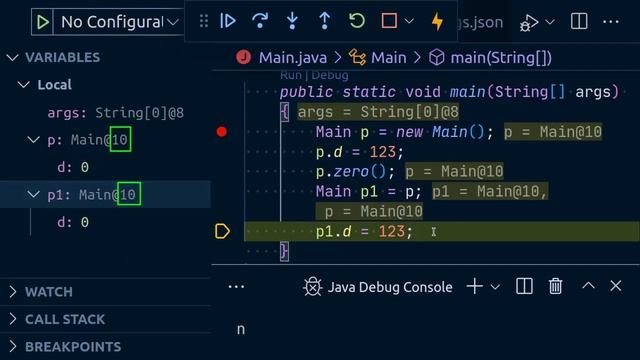Collapse variable p: Main@10
Image resolution: width=640 pixels, height=360 pixels.
click(x=33, y=140)
